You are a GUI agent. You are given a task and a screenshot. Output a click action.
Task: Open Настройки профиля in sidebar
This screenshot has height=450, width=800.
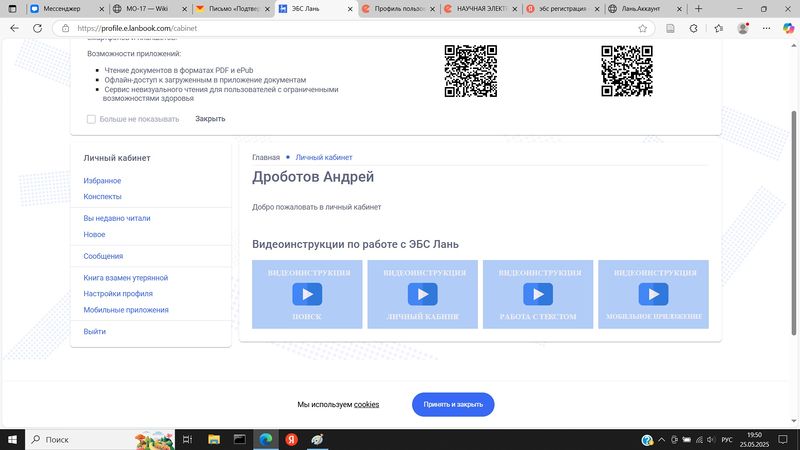(118, 294)
